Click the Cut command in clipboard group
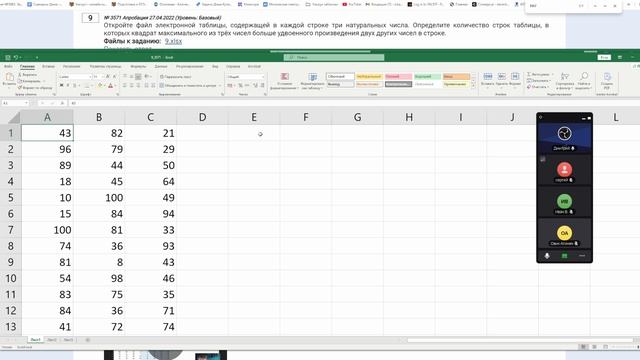Screen dimensions: 640x360 pyautogui.click(x=28, y=75)
